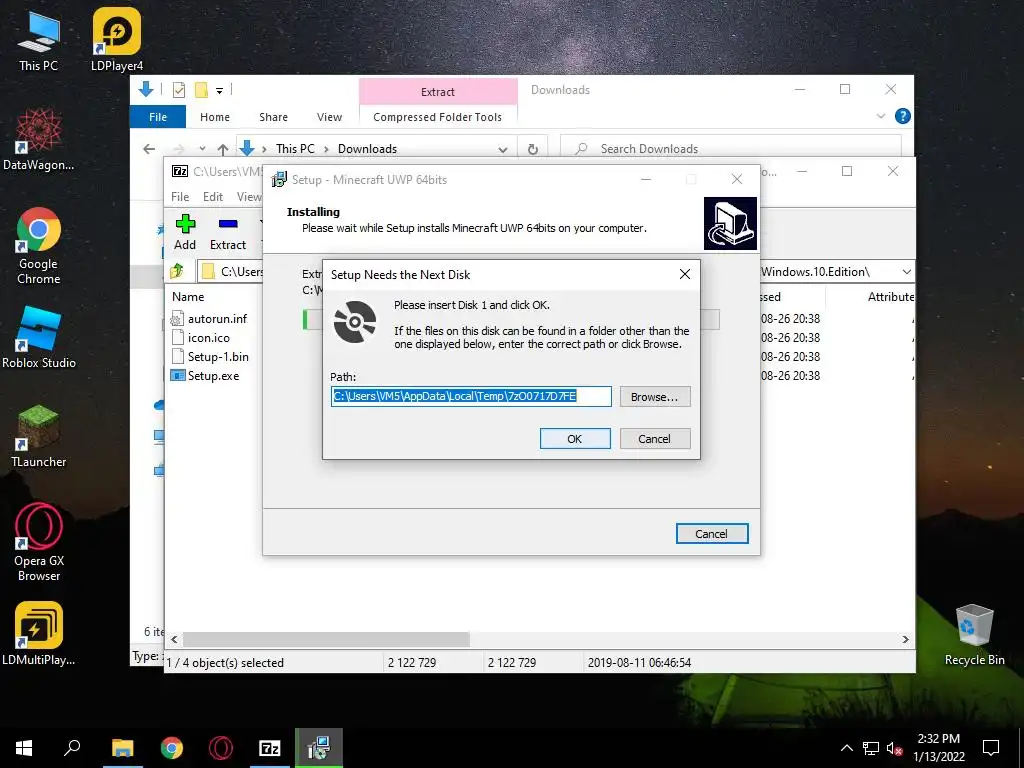The height and width of the screenshot is (768, 1024).
Task: Click Cancel in the Setup Needs the Next Disk dialog
Action: click(x=654, y=439)
